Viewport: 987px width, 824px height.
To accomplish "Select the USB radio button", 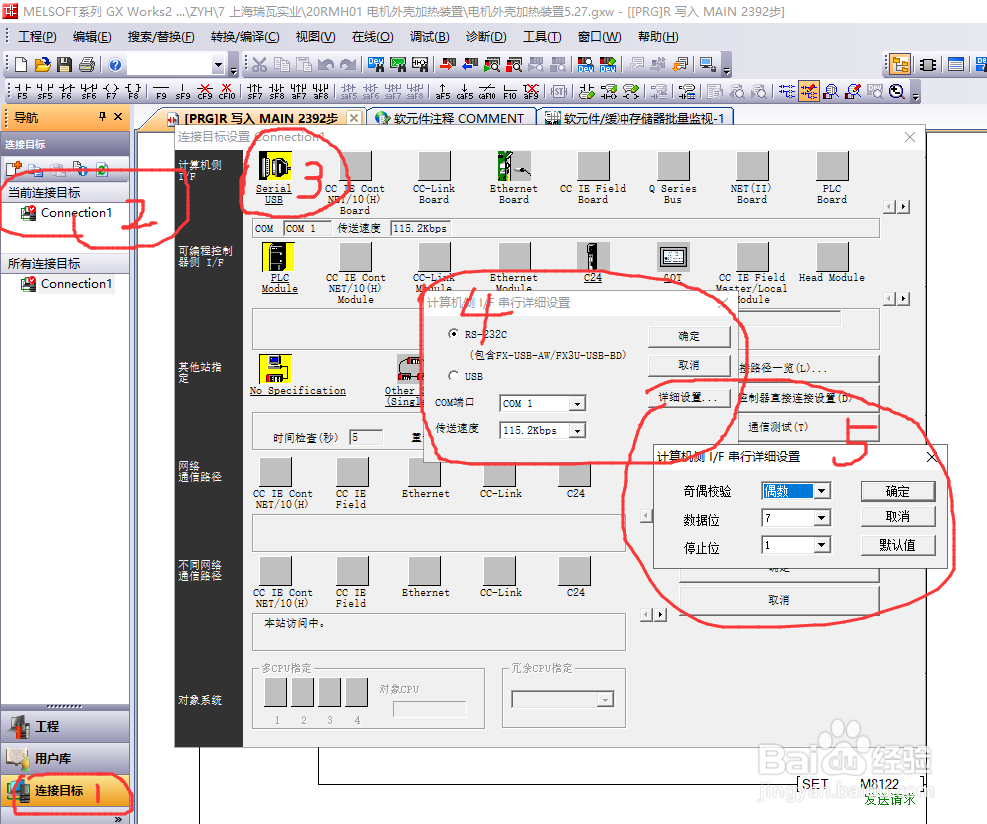I will coord(453,376).
